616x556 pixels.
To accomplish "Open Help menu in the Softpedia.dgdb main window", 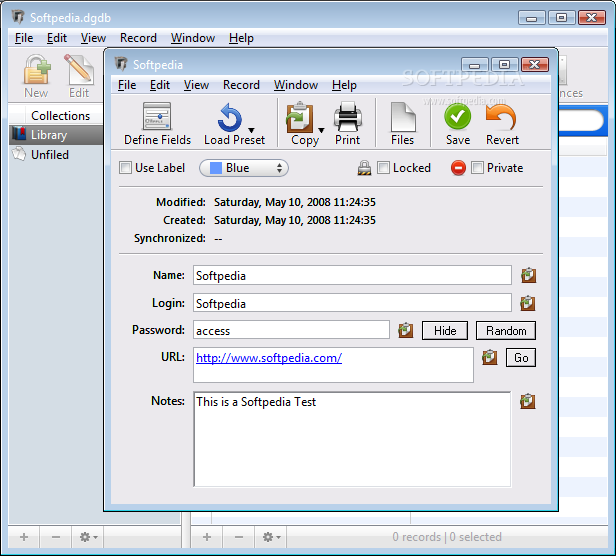I will tap(241, 38).
